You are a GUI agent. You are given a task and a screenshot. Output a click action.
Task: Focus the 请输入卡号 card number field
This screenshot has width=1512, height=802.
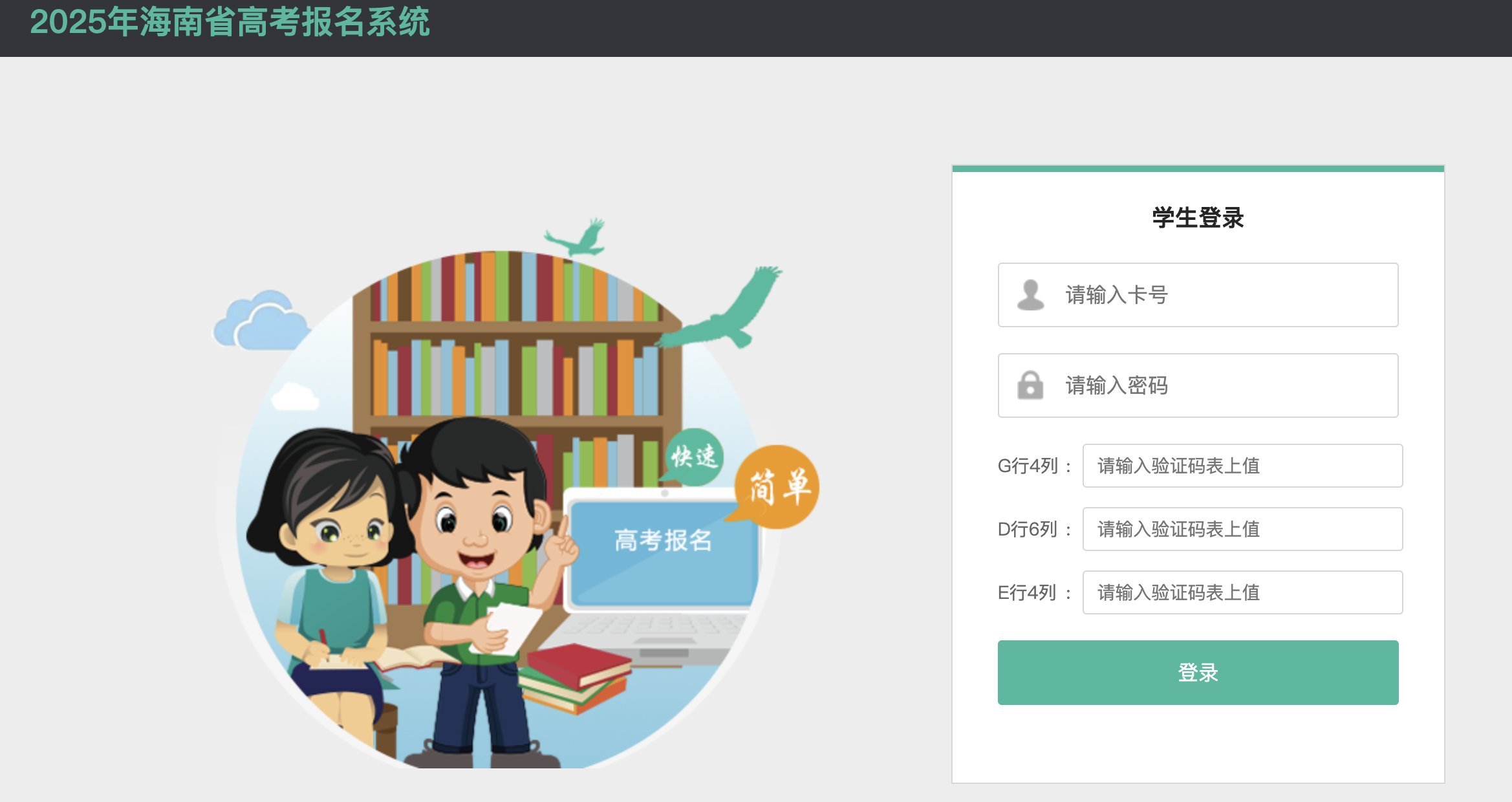pyautogui.click(x=1198, y=295)
